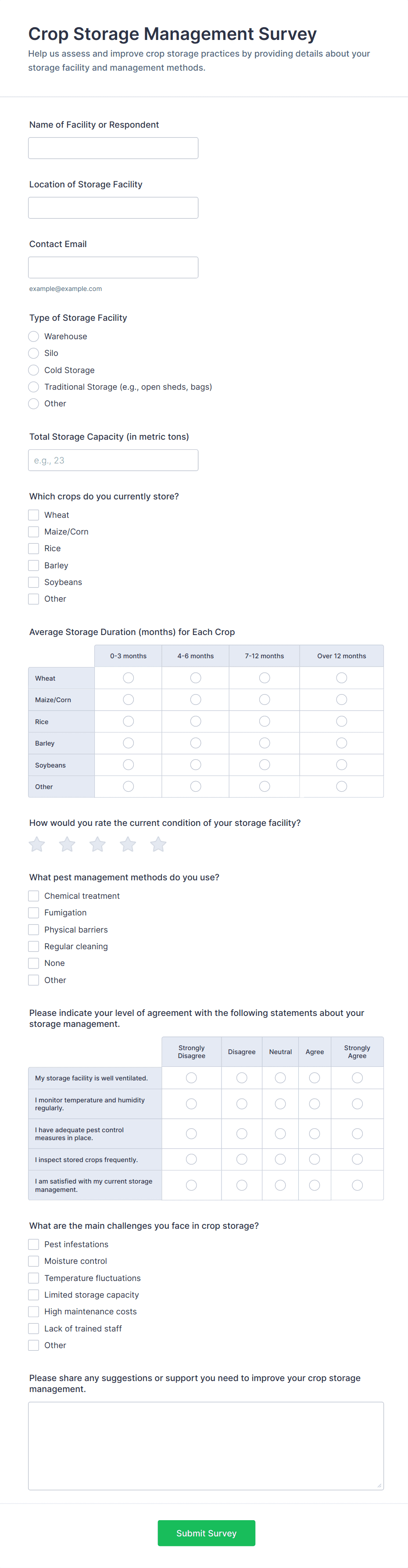Image resolution: width=408 pixels, height=1568 pixels.
Task: Click the suggestions text area
Action: point(206,1446)
